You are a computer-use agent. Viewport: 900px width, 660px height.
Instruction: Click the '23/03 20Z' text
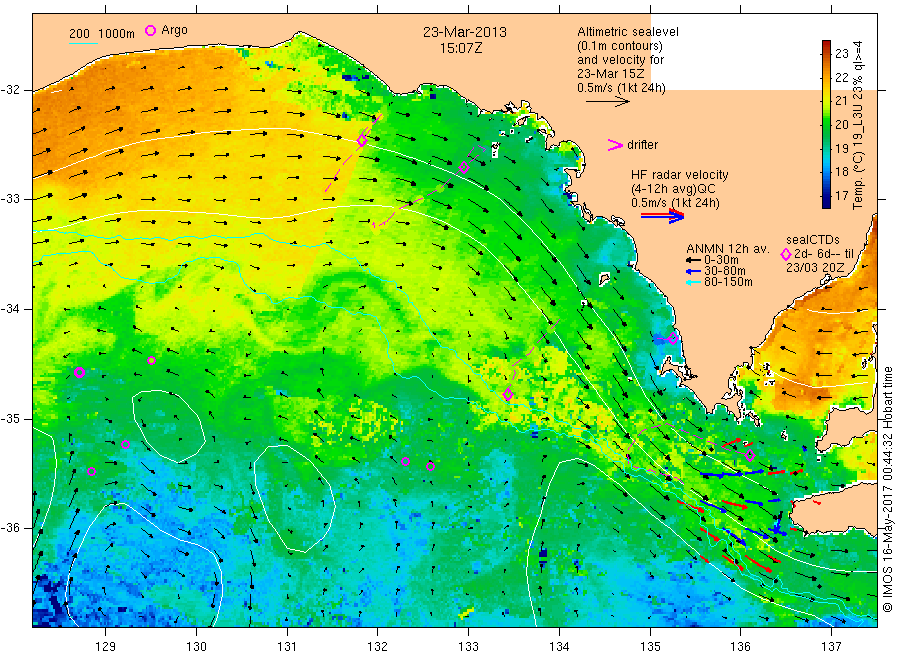pyautogui.click(x=815, y=268)
